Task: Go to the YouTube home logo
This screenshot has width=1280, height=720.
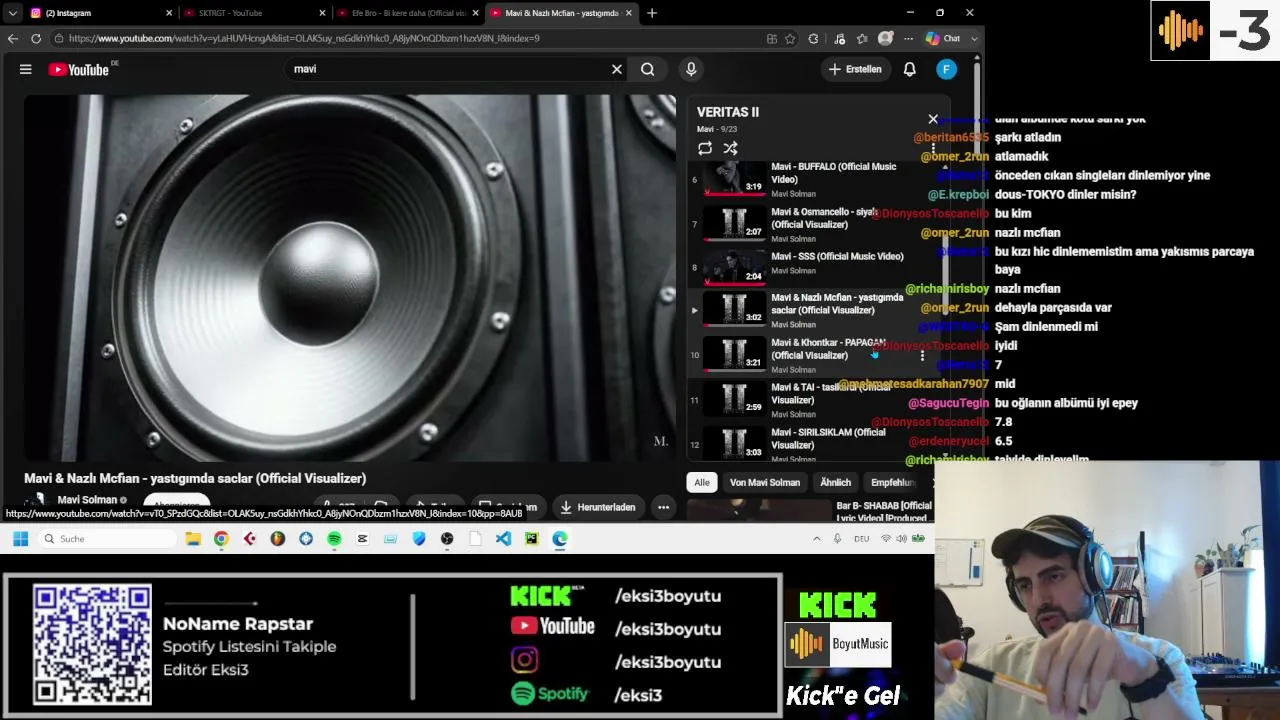Action: click(x=78, y=69)
